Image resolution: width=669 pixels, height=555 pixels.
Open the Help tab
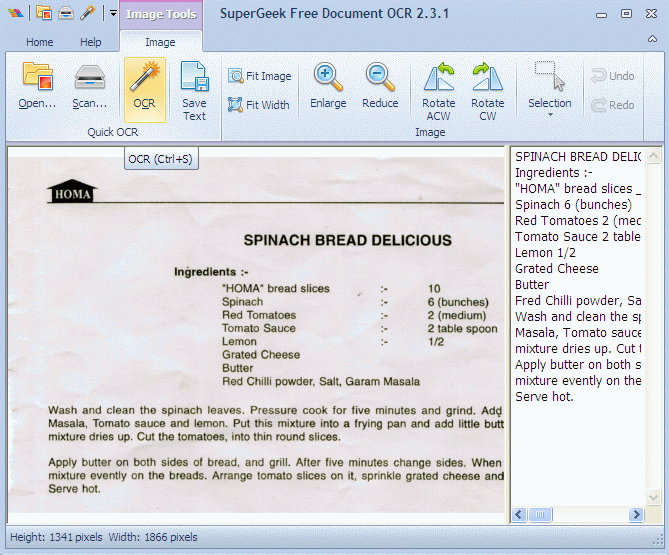91,42
